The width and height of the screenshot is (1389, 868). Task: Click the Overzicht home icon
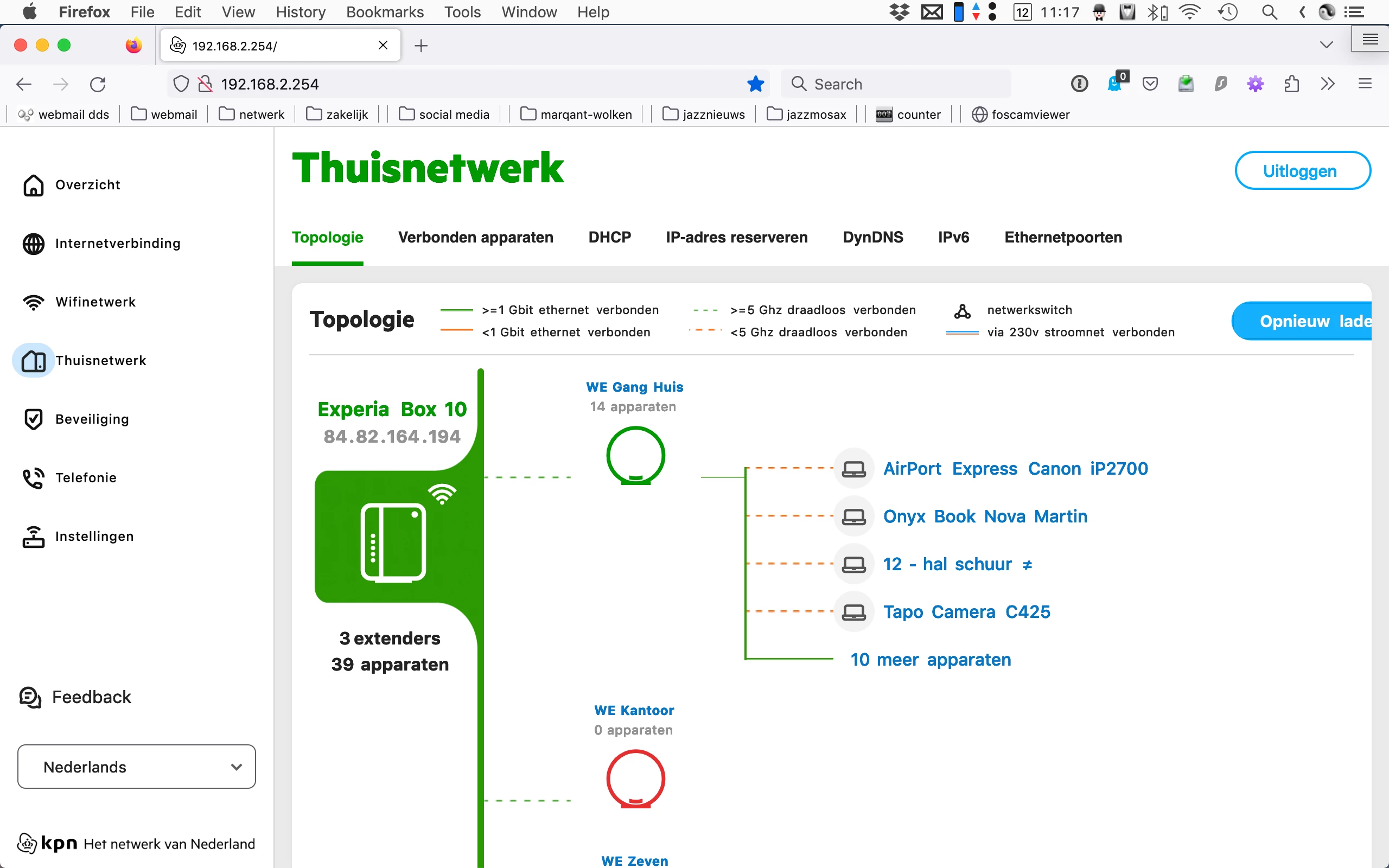pos(33,185)
